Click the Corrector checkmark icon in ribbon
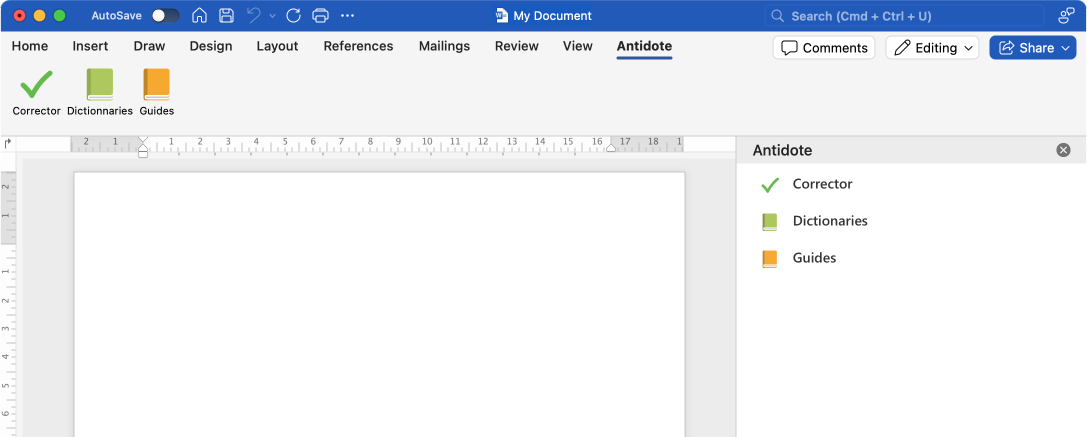Image resolution: width=1087 pixels, height=437 pixels. [x=36, y=85]
